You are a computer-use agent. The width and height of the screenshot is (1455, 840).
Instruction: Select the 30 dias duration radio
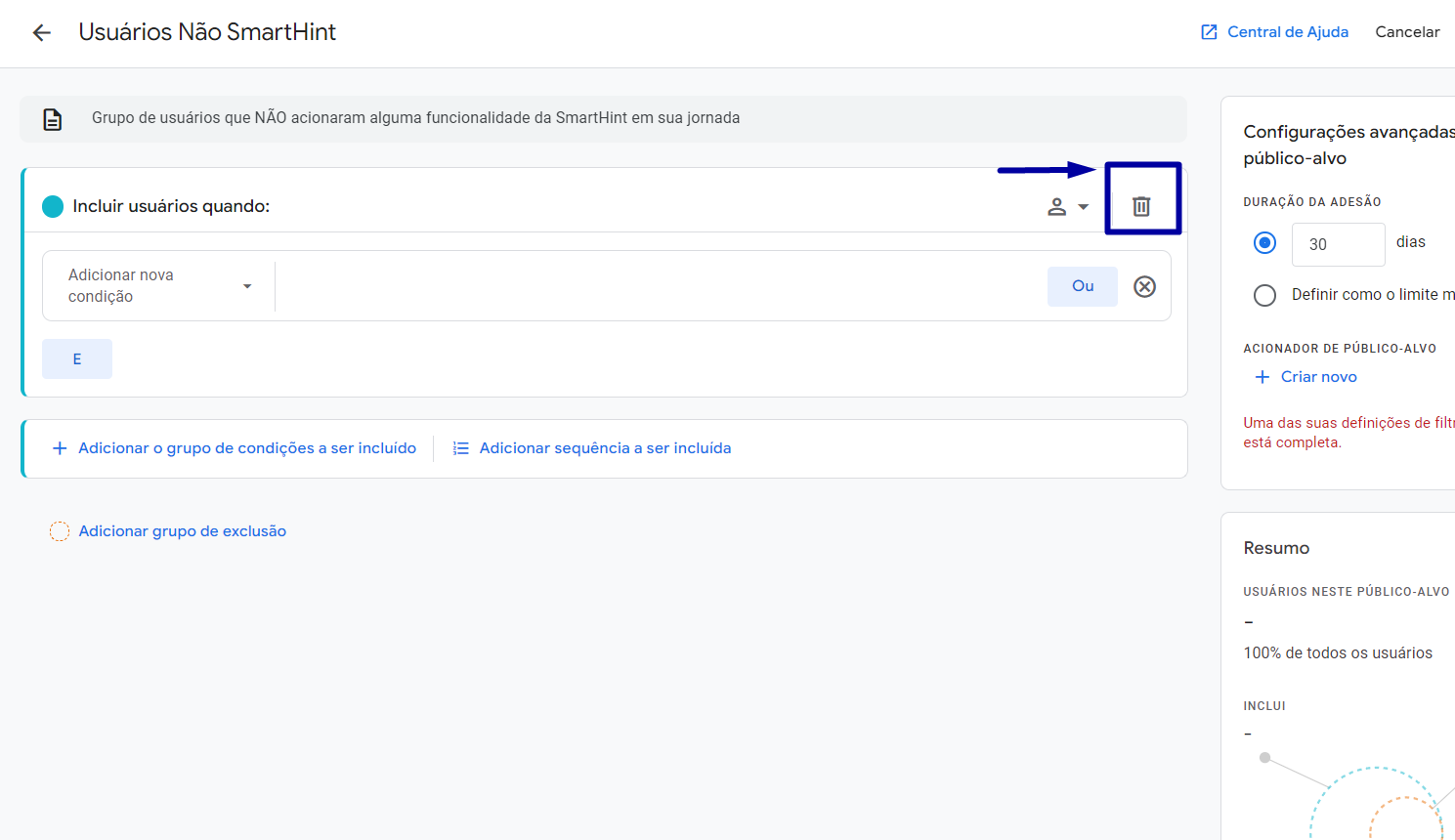(1264, 242)
